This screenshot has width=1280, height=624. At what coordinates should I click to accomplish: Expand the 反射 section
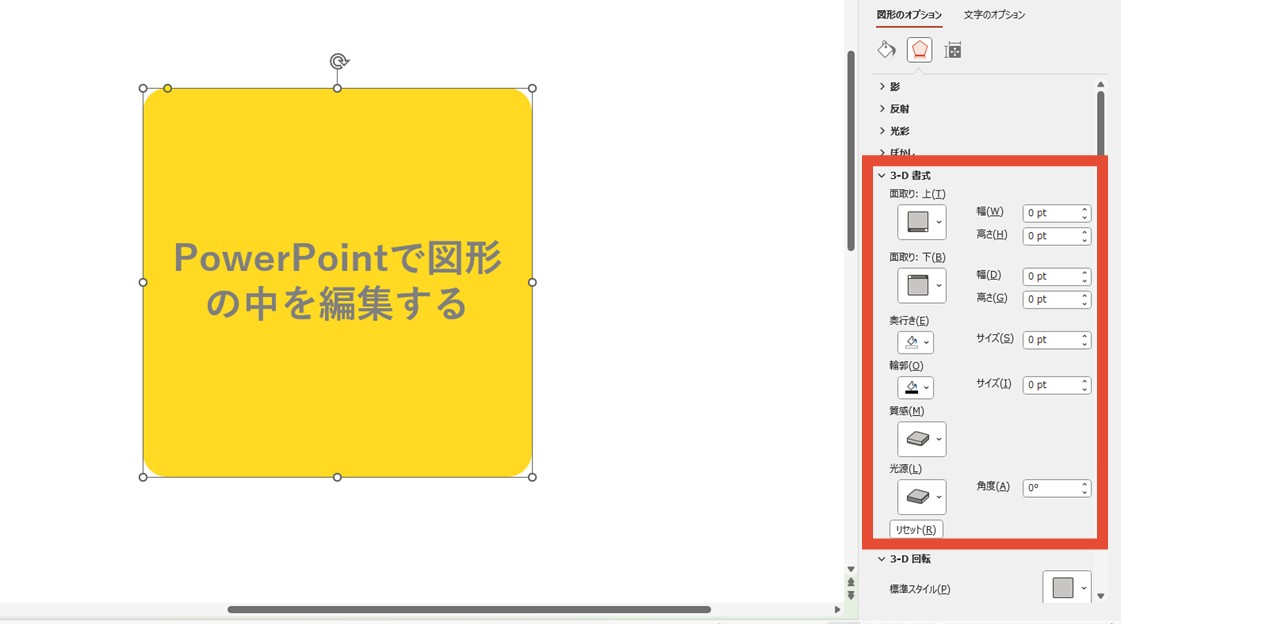tap(894, 109)
